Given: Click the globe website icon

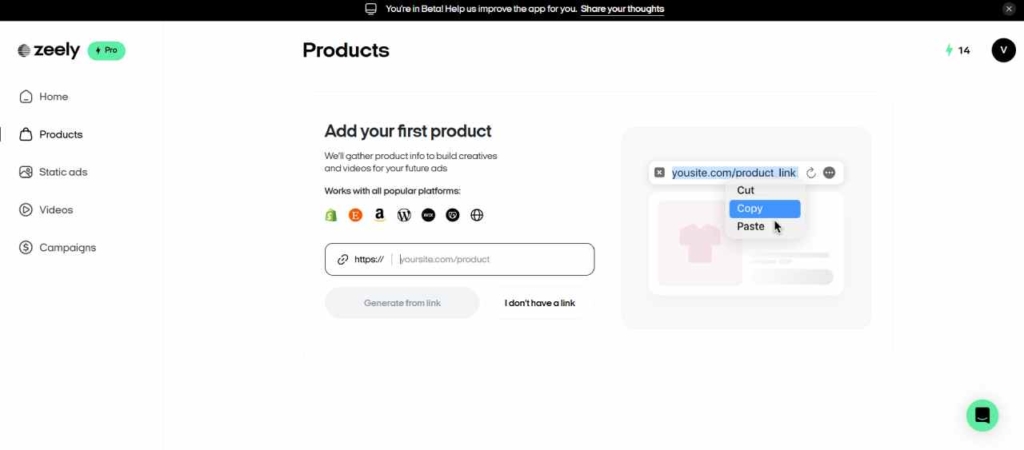Looking at the screenshot, I should point(477,215).
